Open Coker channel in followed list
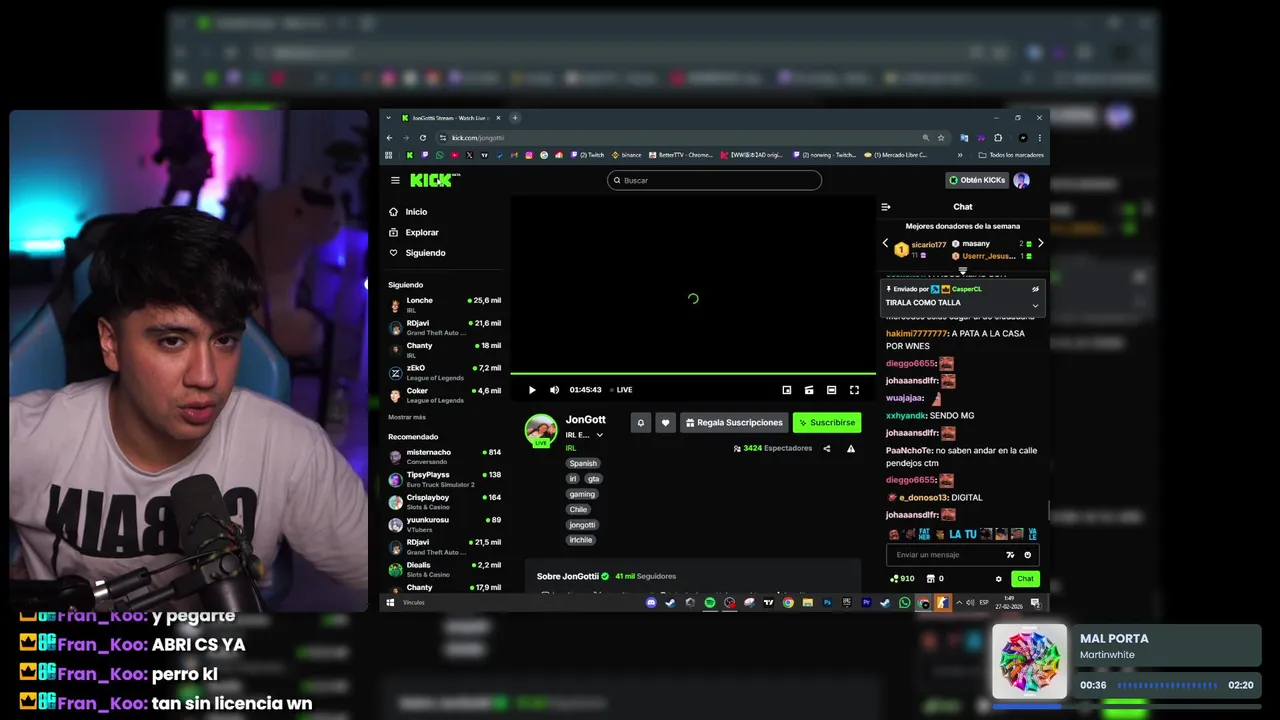The width and height of the screenshot is (1280, 720). (445, 395)
